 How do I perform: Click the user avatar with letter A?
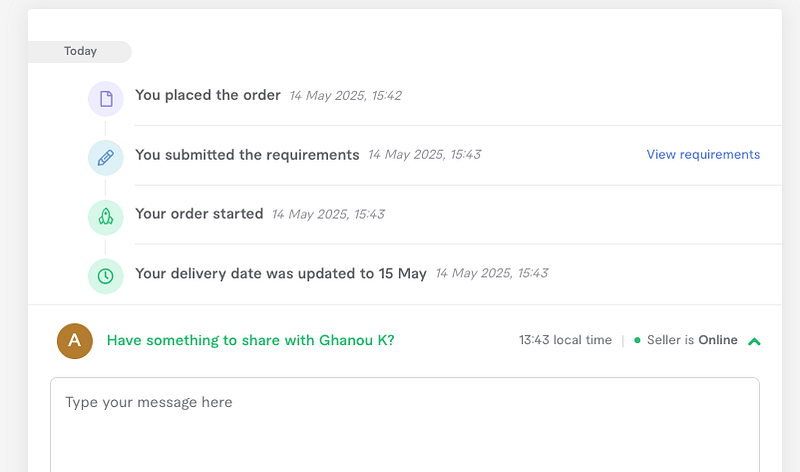74,341
